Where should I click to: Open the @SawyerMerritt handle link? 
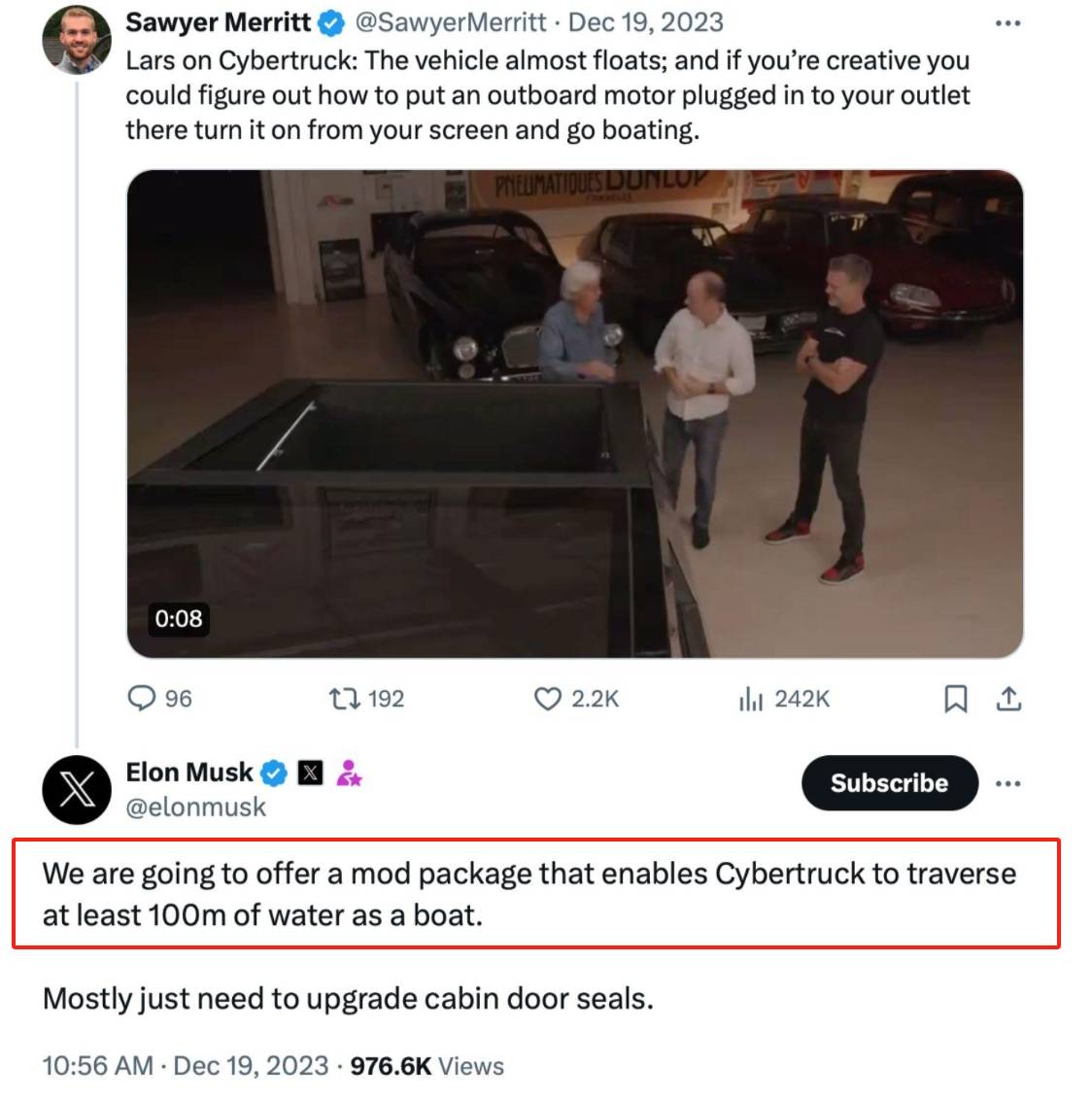(451, 22)
